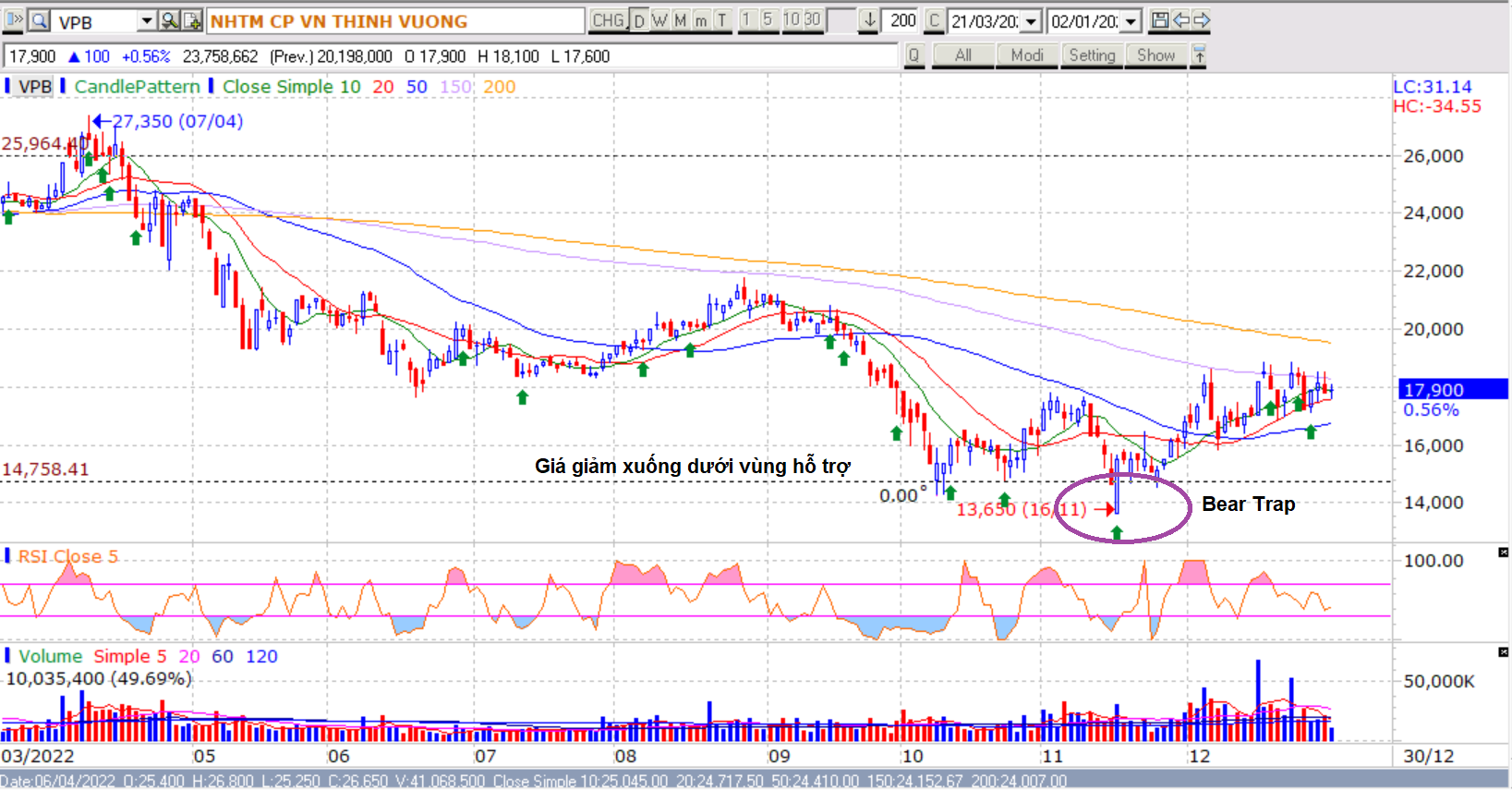The image size is (1512, 790).
Task: Click the stock lookup binoculars icon
Action: pos(170,20)
